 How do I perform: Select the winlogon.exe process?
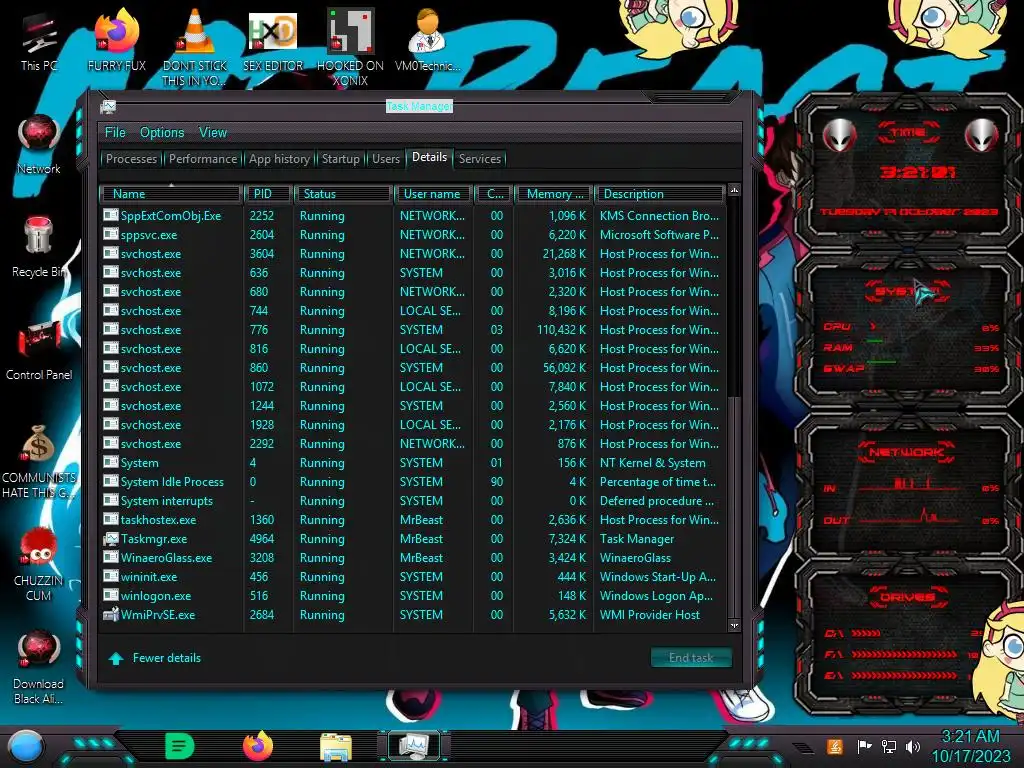click(x=413, y=596)
